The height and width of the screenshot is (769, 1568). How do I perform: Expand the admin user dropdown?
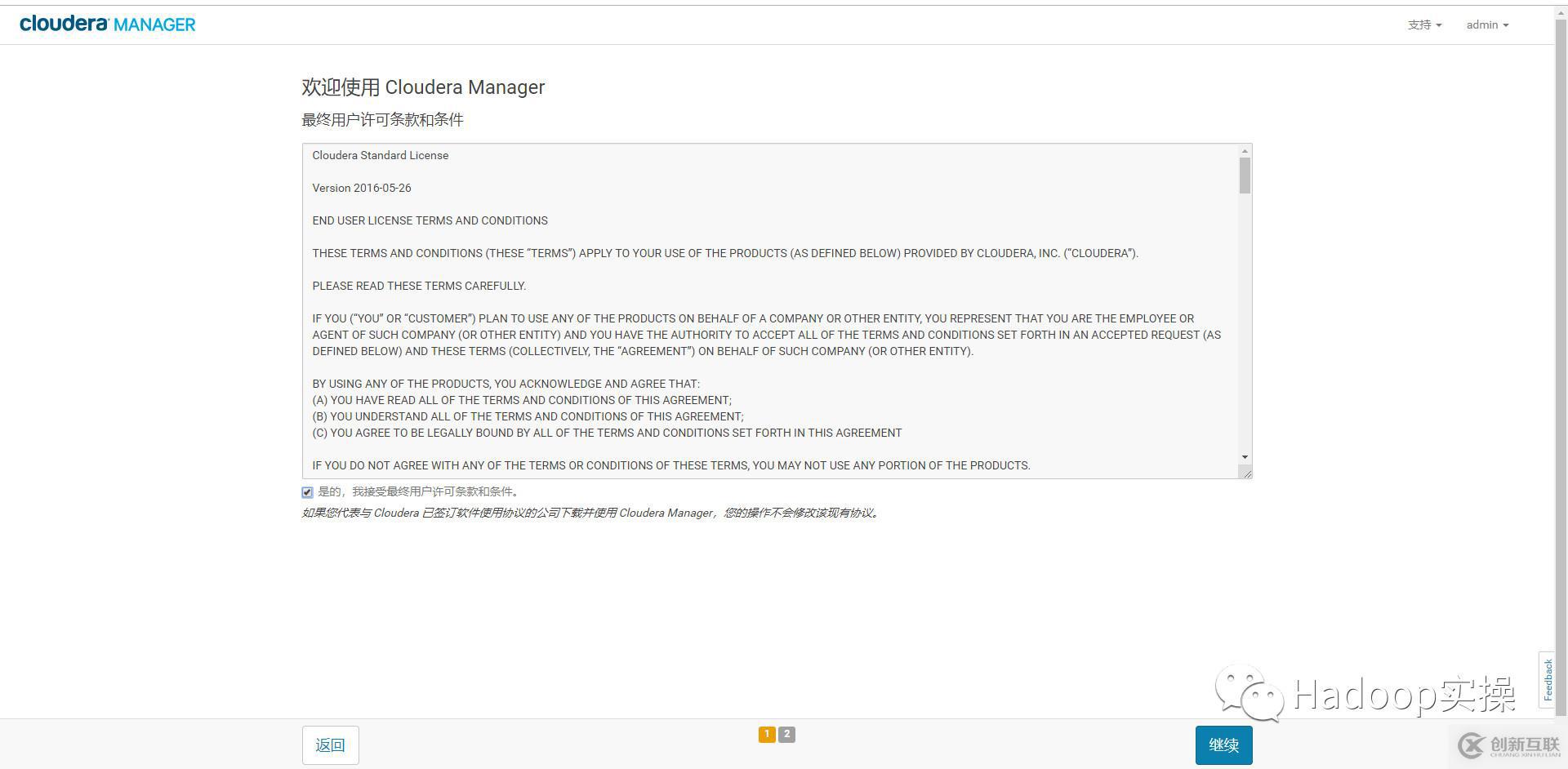[x=1487, y=24]
